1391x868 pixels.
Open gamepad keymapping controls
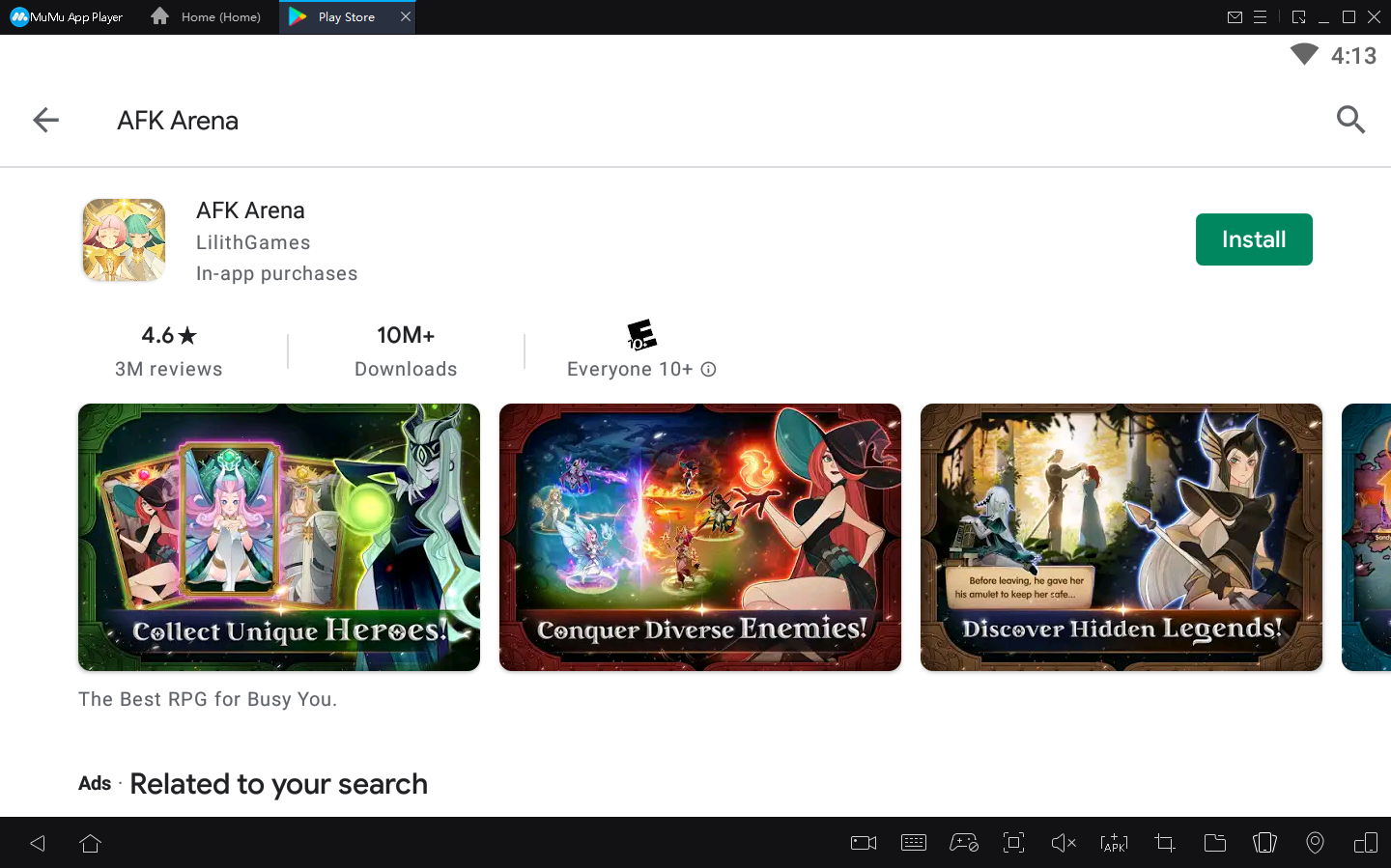click(x=963, y=843)
